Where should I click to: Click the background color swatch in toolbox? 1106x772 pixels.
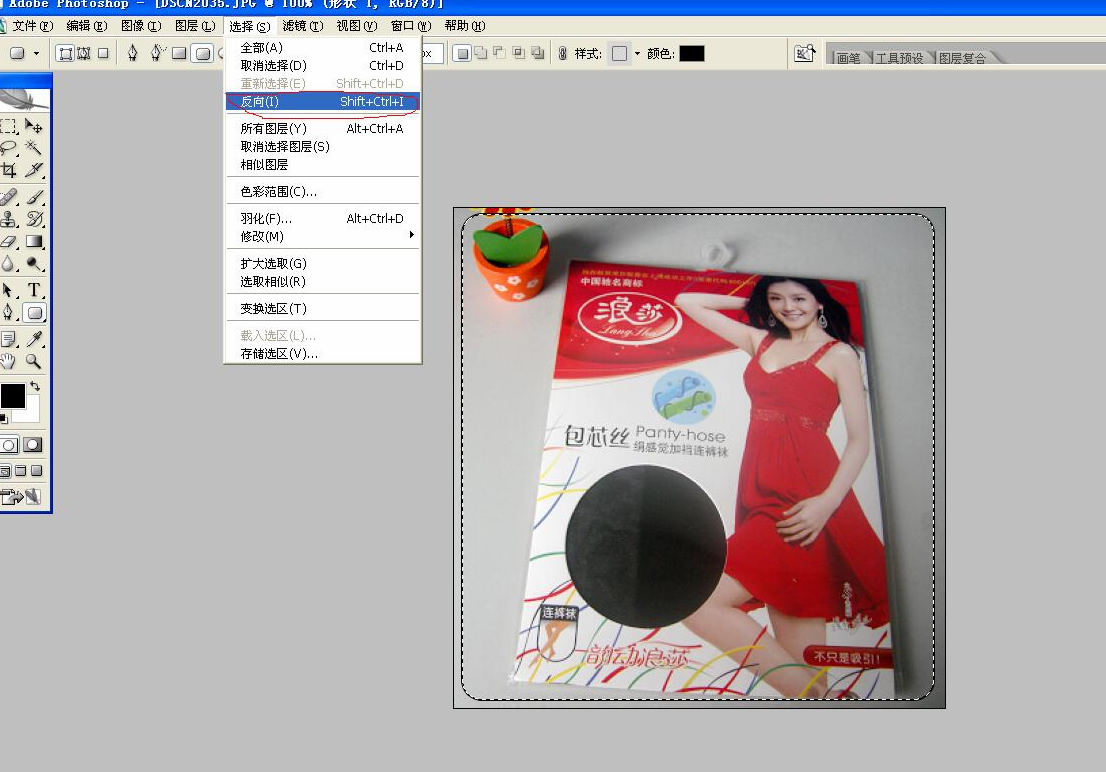(30, 412)
